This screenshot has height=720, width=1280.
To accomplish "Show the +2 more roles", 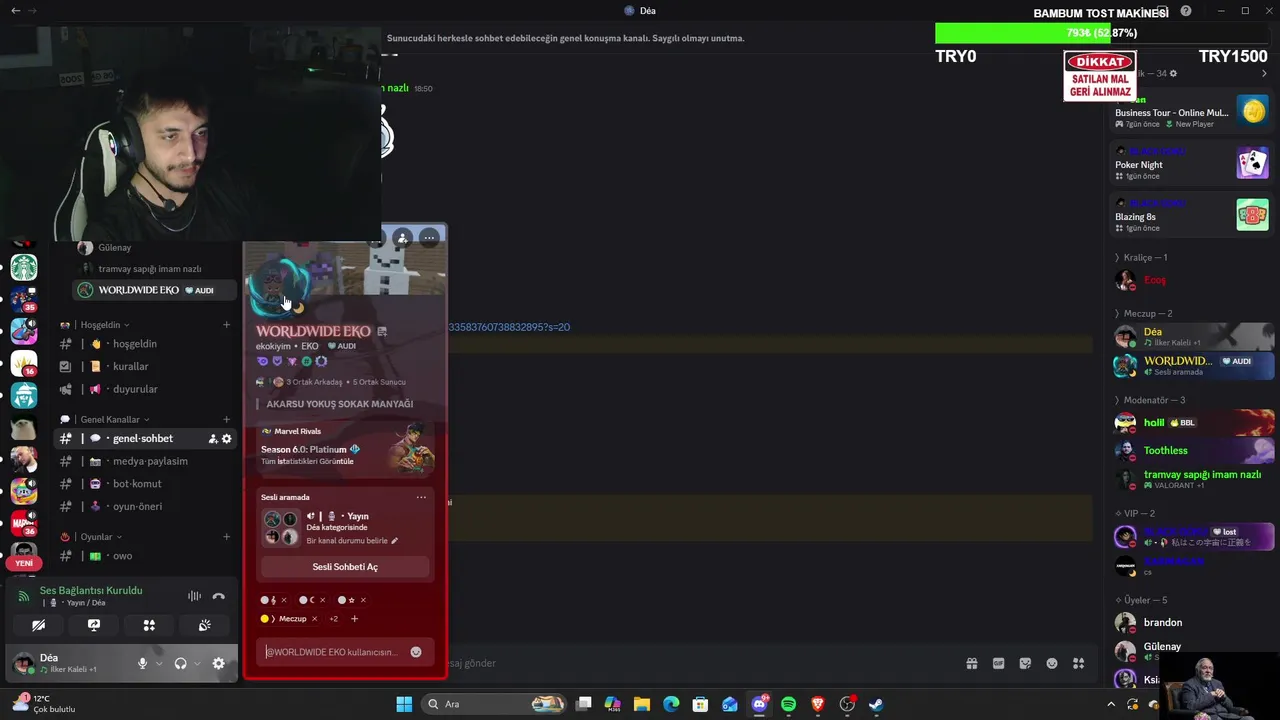I will click(334, 619).
